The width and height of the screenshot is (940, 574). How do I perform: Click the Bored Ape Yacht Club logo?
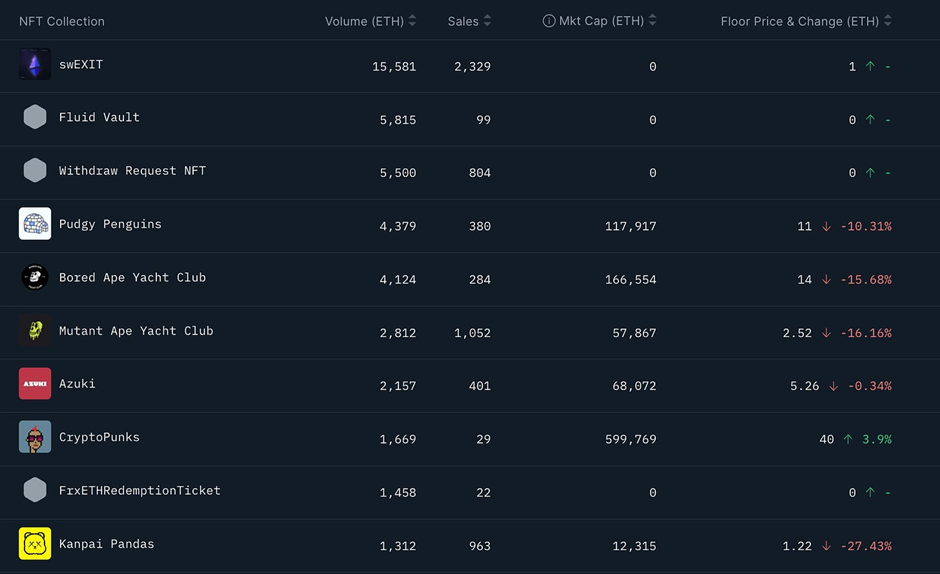(x=35, y=277)
